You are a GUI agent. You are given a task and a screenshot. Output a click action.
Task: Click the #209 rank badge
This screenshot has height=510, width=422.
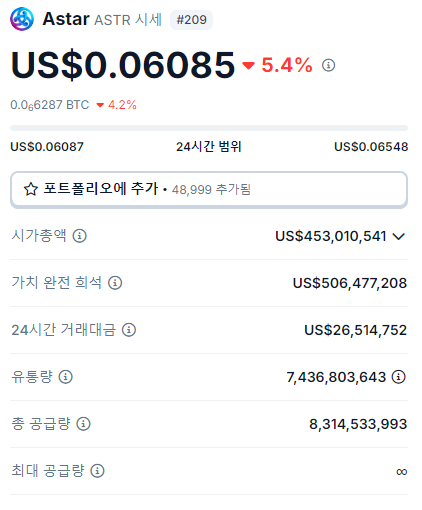pos(191,20)
